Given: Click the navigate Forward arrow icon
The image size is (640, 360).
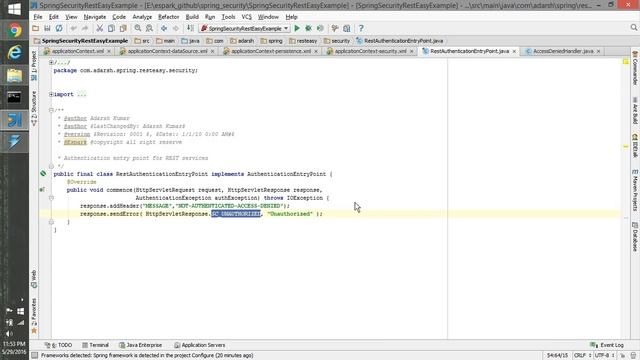Looking at the screenshot, I should click(176, 28).
